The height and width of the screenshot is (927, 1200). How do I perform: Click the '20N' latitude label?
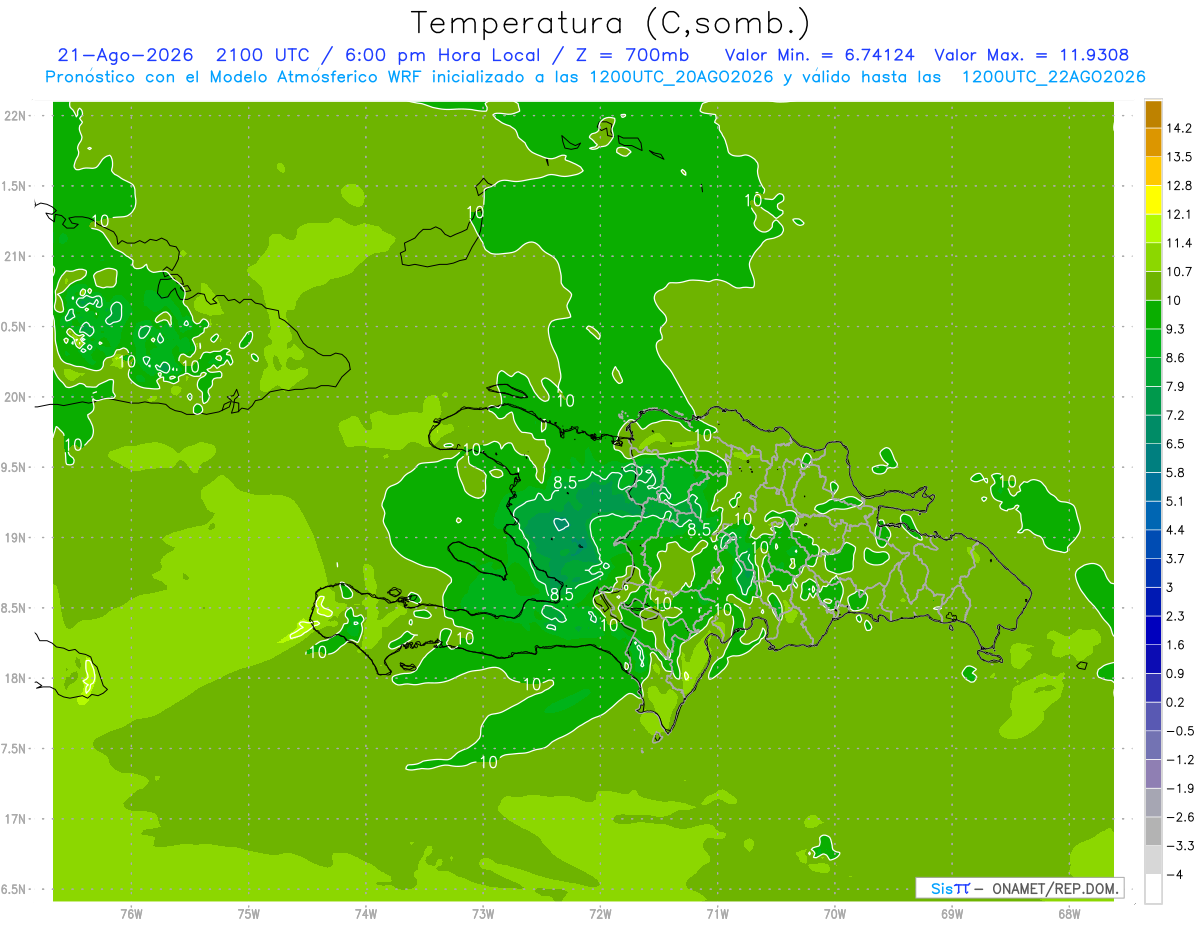coord(16,397)
